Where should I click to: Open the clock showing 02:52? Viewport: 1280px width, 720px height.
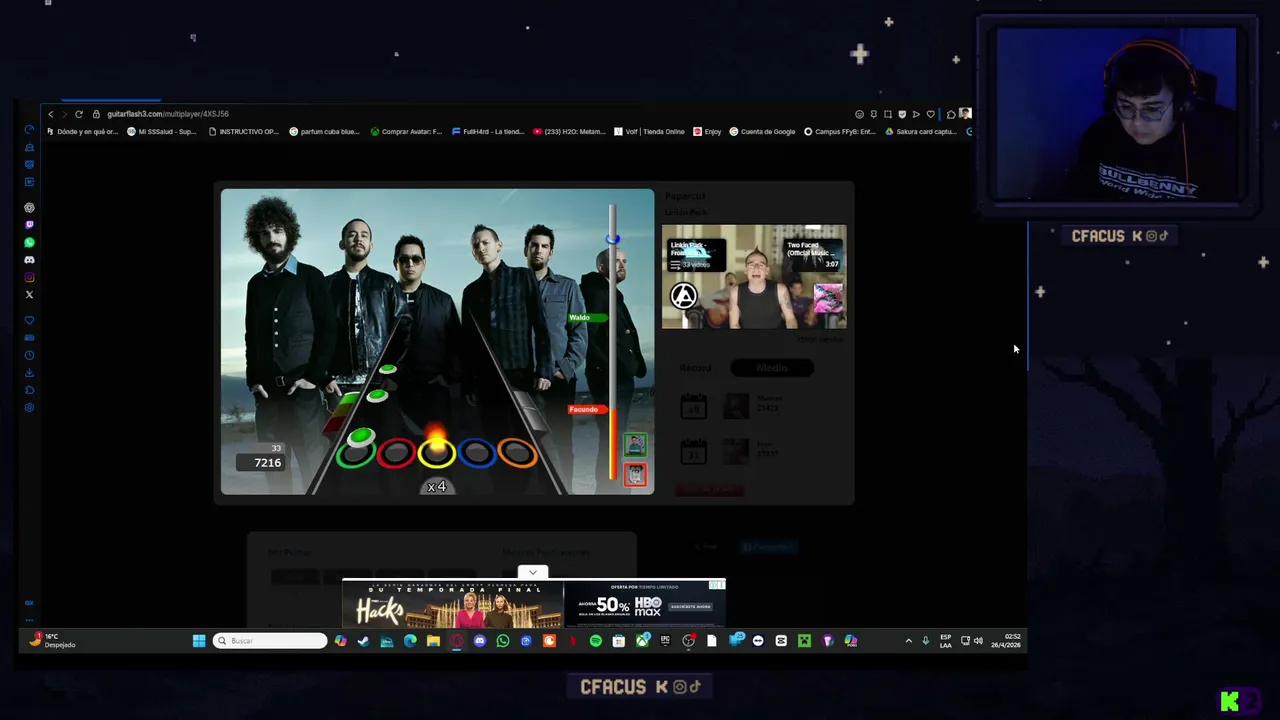click(1006, 641)
